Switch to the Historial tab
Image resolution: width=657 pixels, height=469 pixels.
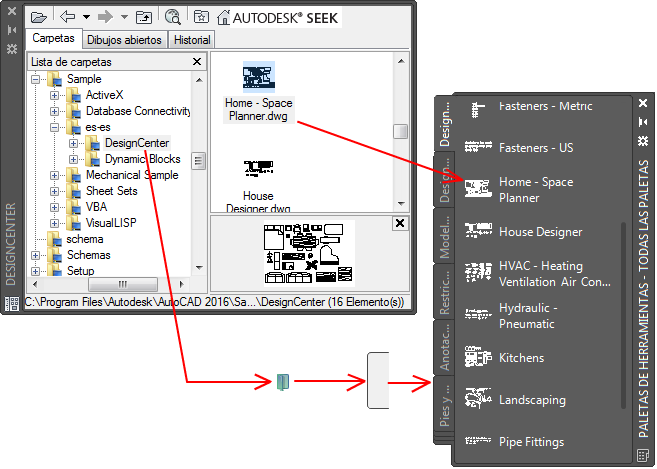192,40
